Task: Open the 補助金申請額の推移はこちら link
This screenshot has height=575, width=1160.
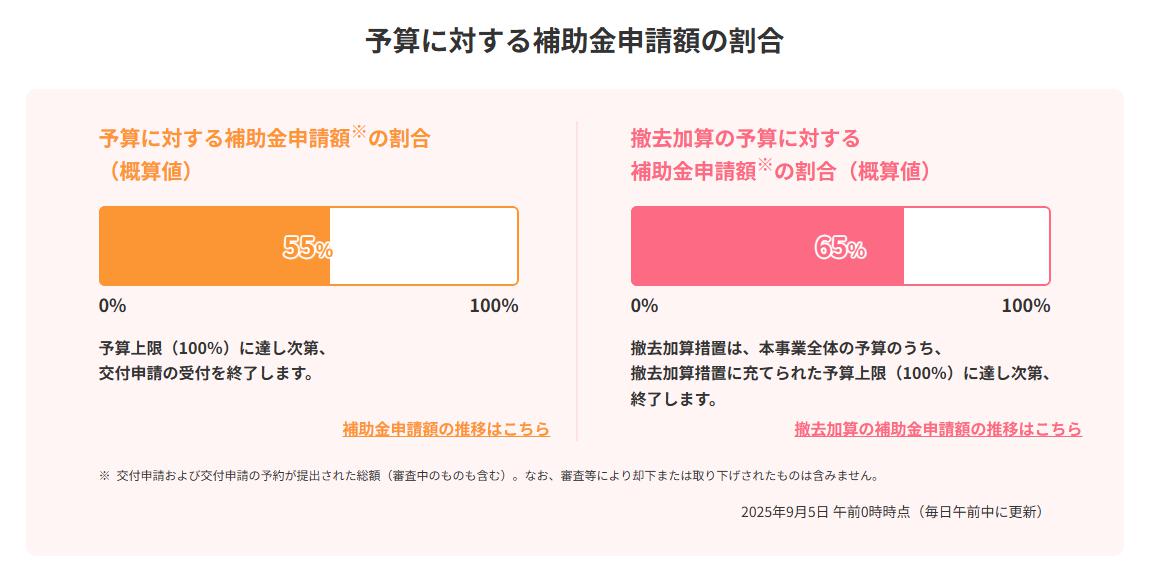Action: click(446, 428)
